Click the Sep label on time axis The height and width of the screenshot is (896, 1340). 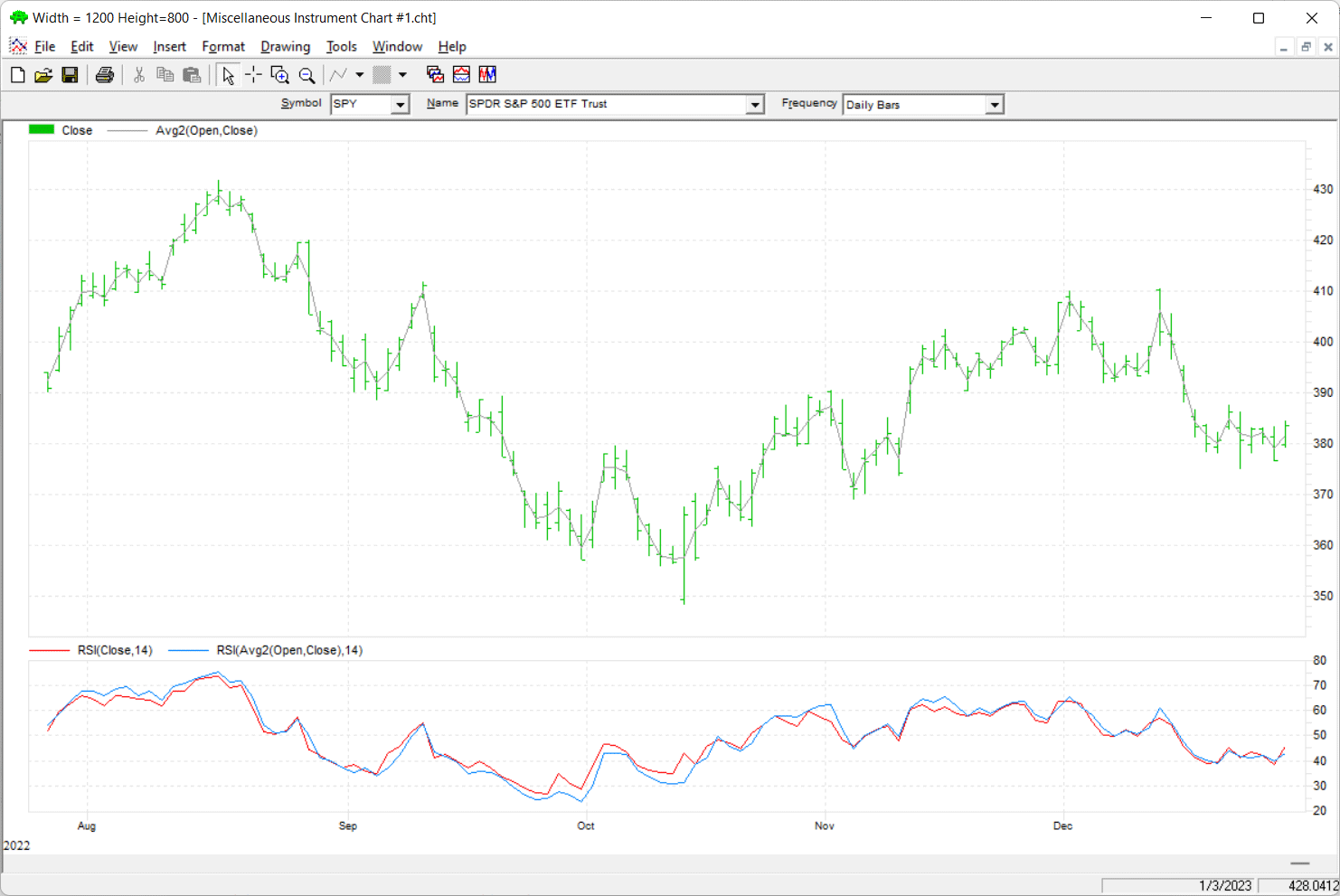348,825
